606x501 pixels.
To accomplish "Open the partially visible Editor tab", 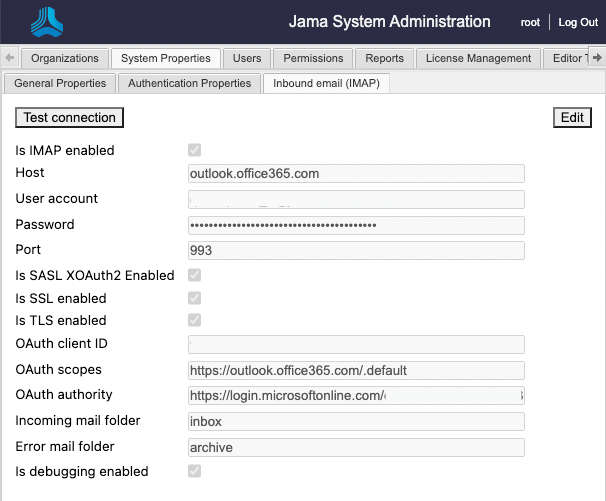I will click(x=566, y=58).
